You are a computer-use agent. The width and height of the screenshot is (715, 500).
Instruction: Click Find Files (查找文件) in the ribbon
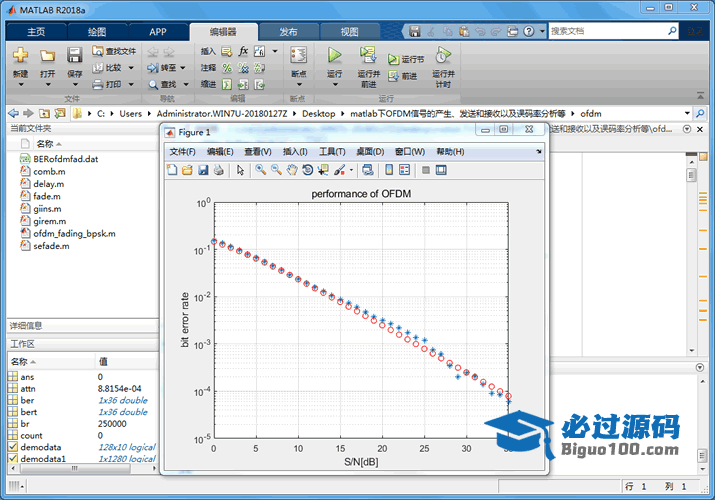click(x=114, y=51)
